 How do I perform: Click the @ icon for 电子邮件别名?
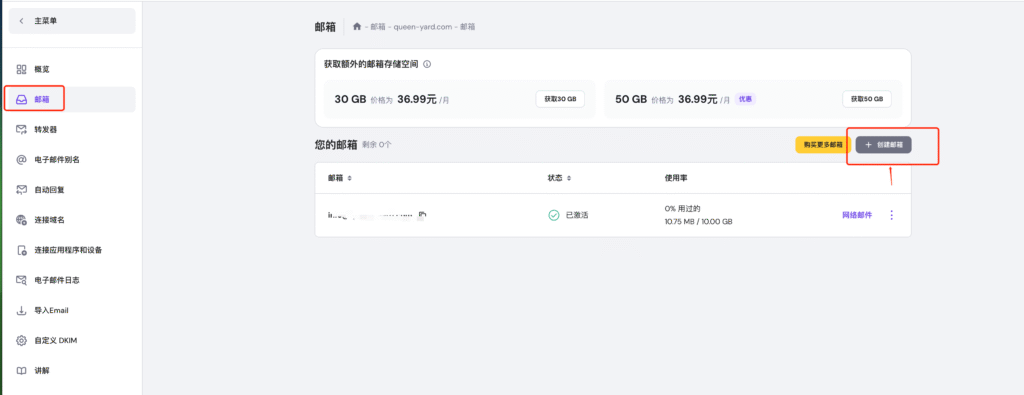click(x=22, y=159)
